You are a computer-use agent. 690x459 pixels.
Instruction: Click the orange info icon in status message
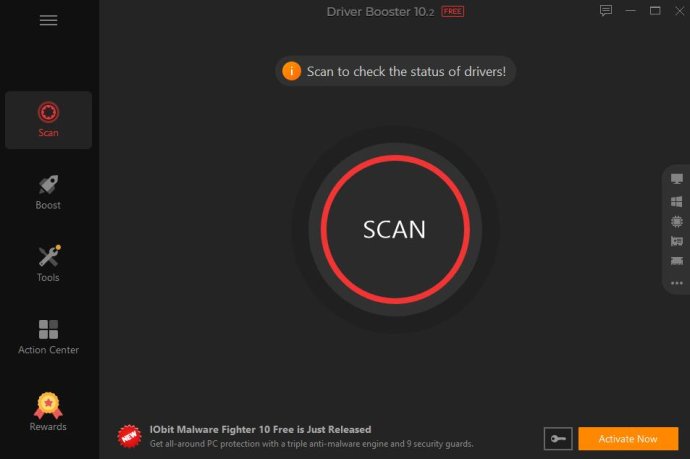pyautogui.click(x=291, y=71)
